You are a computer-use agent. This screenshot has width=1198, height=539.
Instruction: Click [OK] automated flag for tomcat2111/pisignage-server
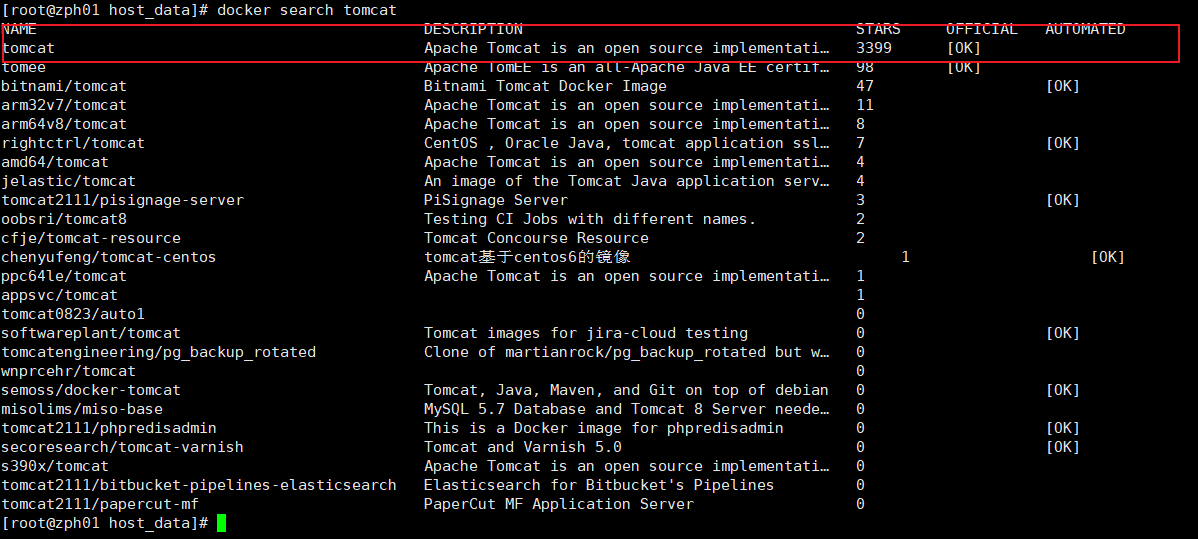(x=1063, y=200)
